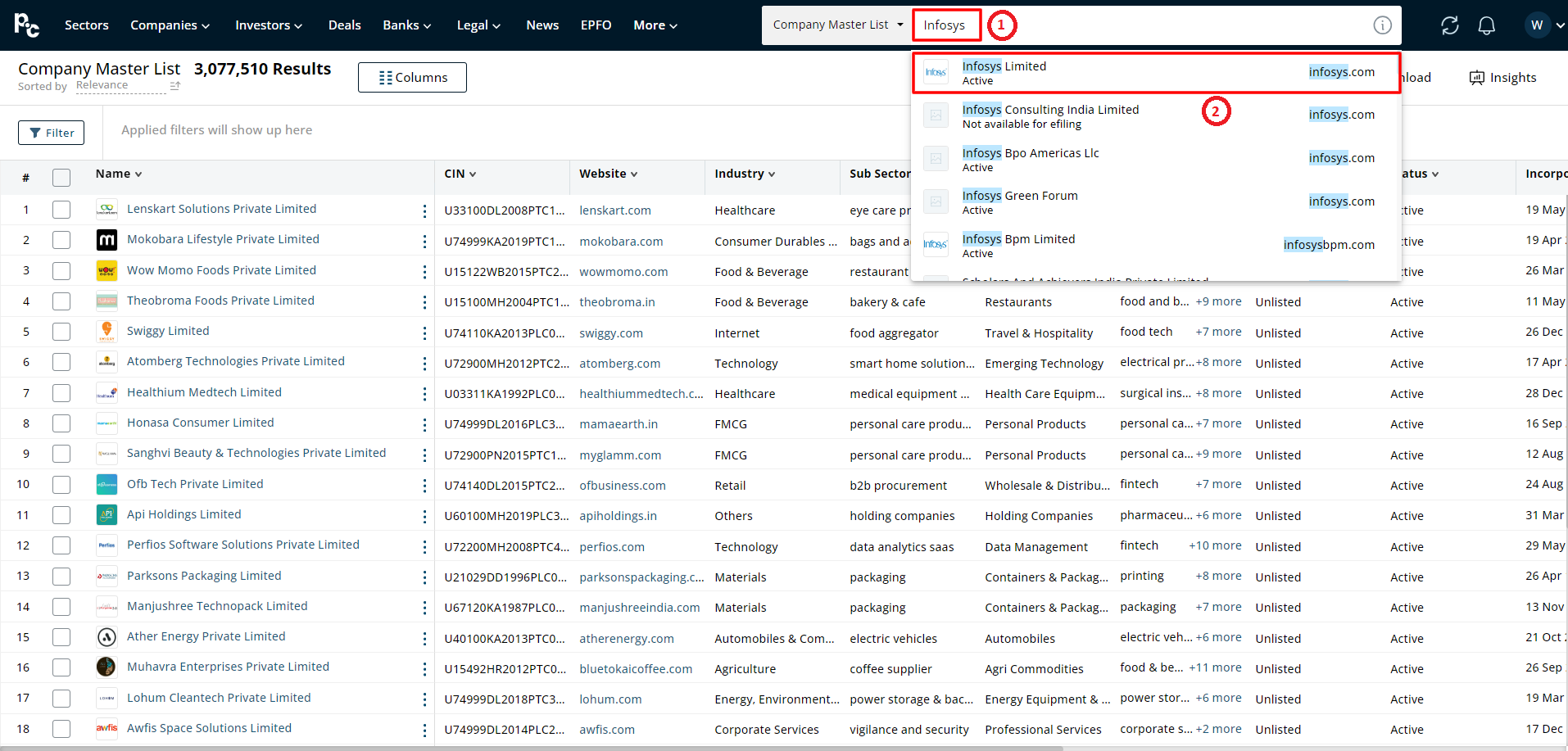Click the Muhavra Enterprises logo
This screenshot has width=1568, height=751.
106,667
